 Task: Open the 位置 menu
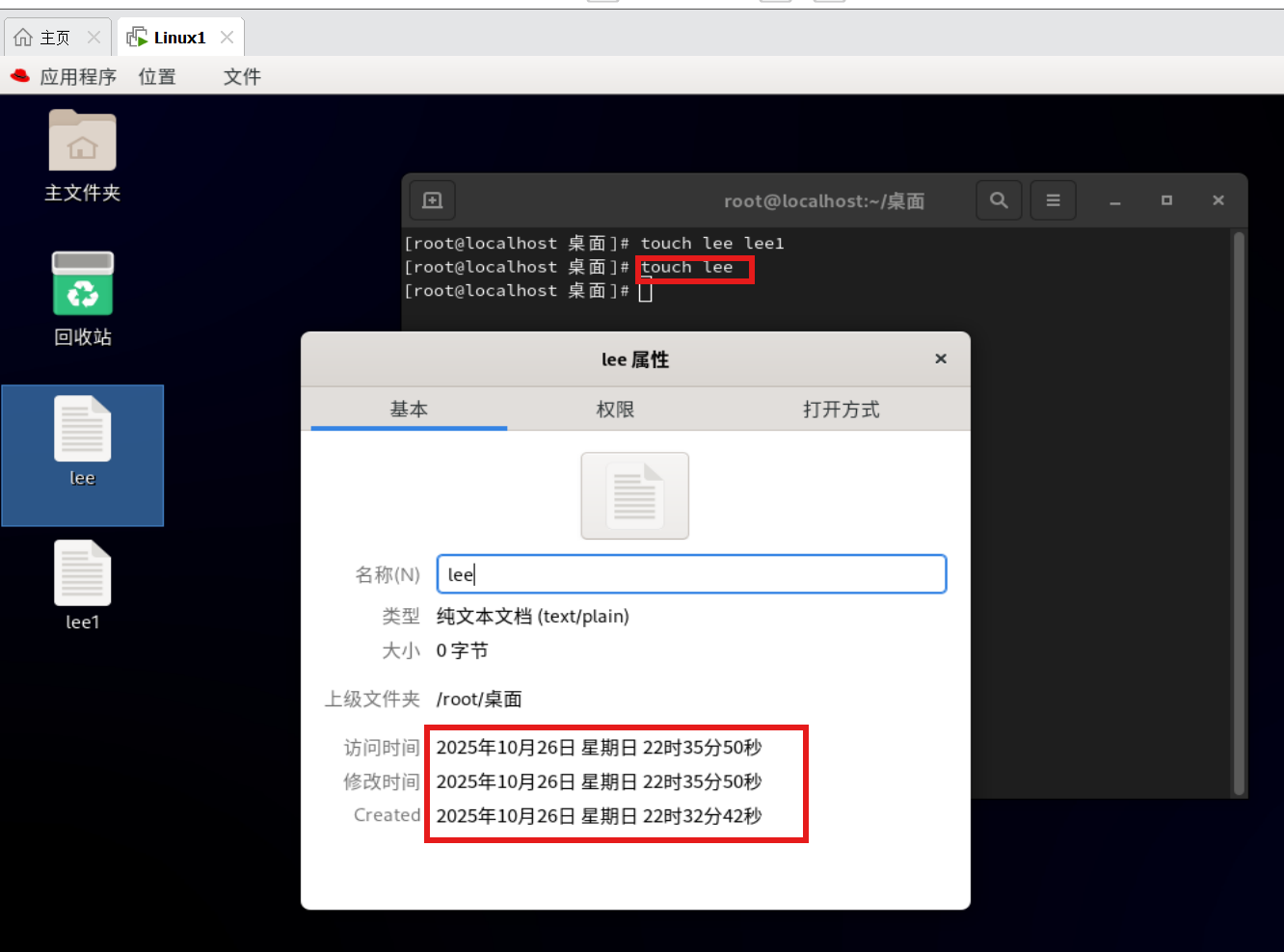tap(157, 76)
